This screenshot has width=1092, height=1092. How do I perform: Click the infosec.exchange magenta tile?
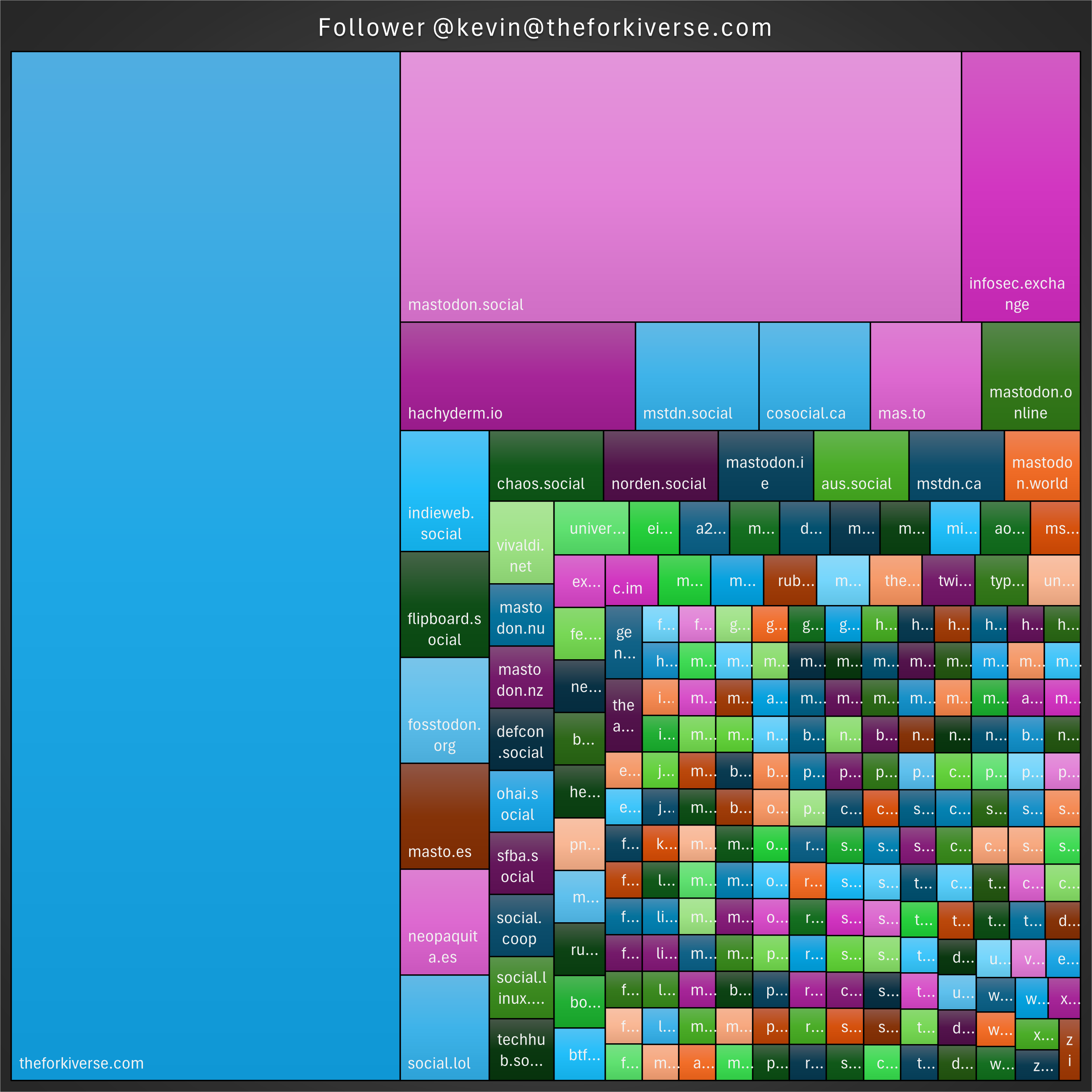pos(1020,187)
